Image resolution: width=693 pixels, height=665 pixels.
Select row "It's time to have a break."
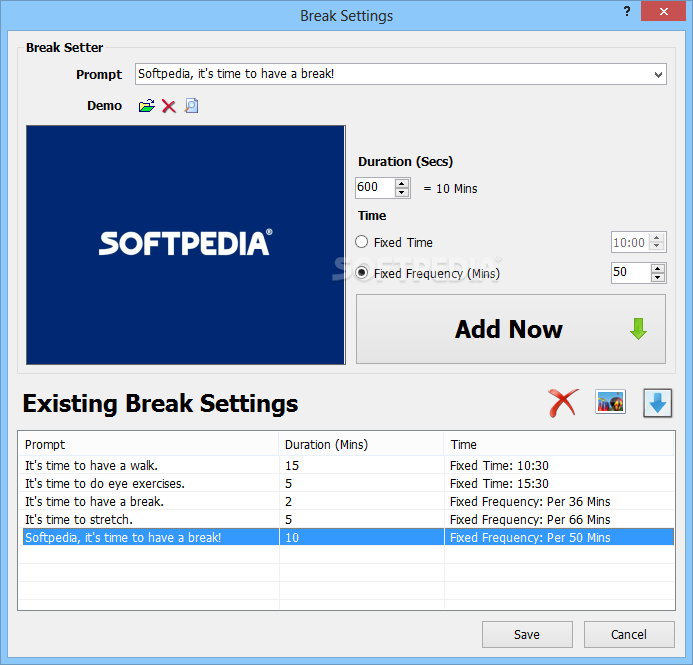[x=346, y=502]
